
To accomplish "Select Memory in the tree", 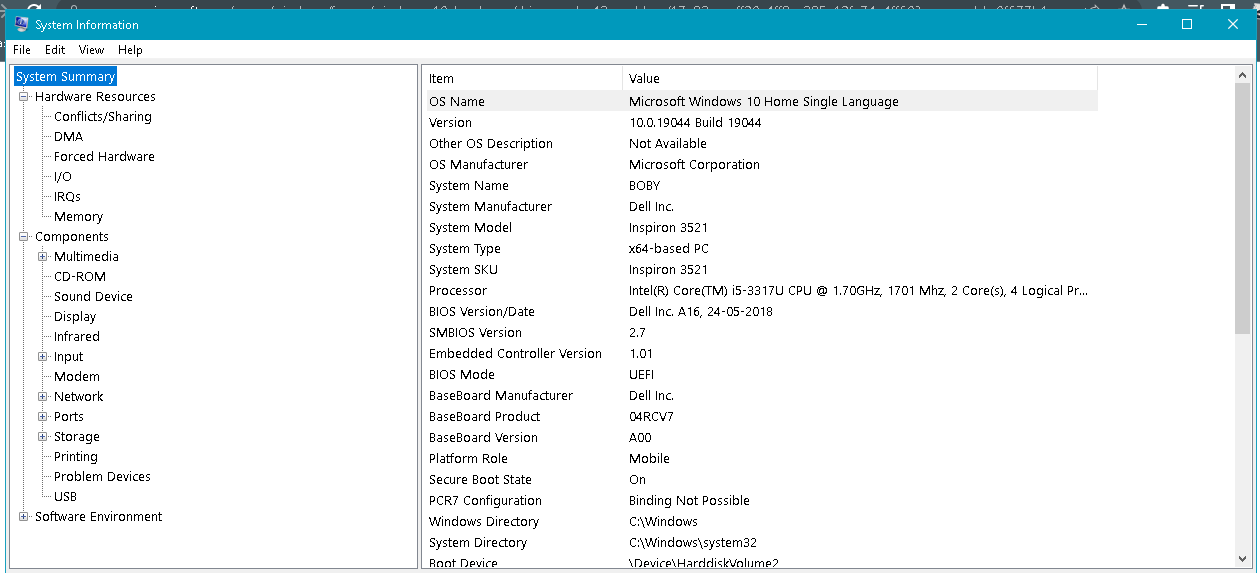I will click(x=78, y=217).
